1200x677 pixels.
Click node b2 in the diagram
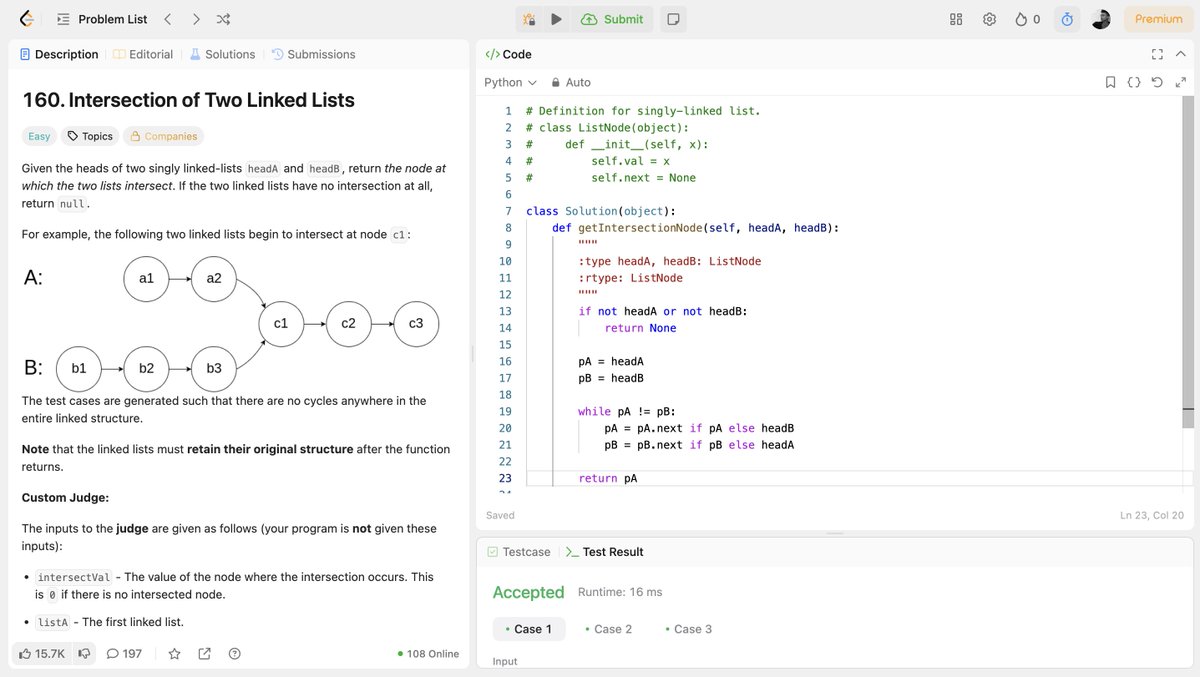[x=146, y=368]
